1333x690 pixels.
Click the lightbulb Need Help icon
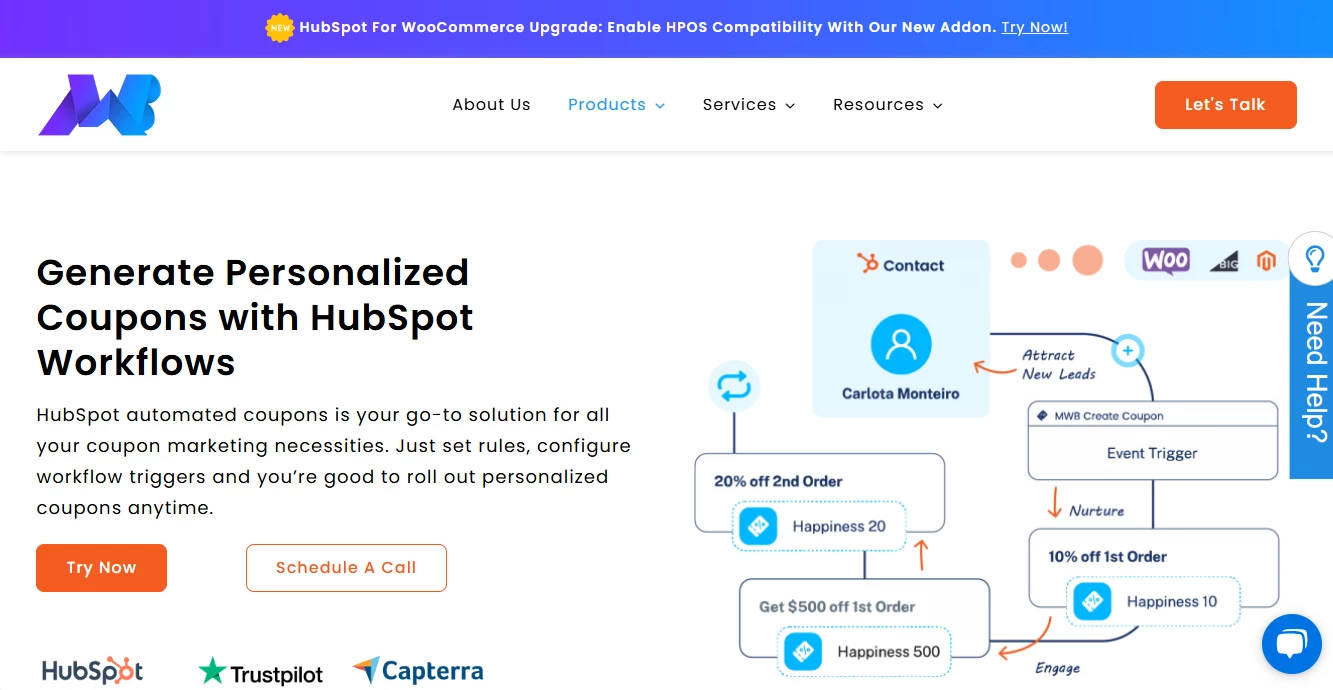(1314, 259)
